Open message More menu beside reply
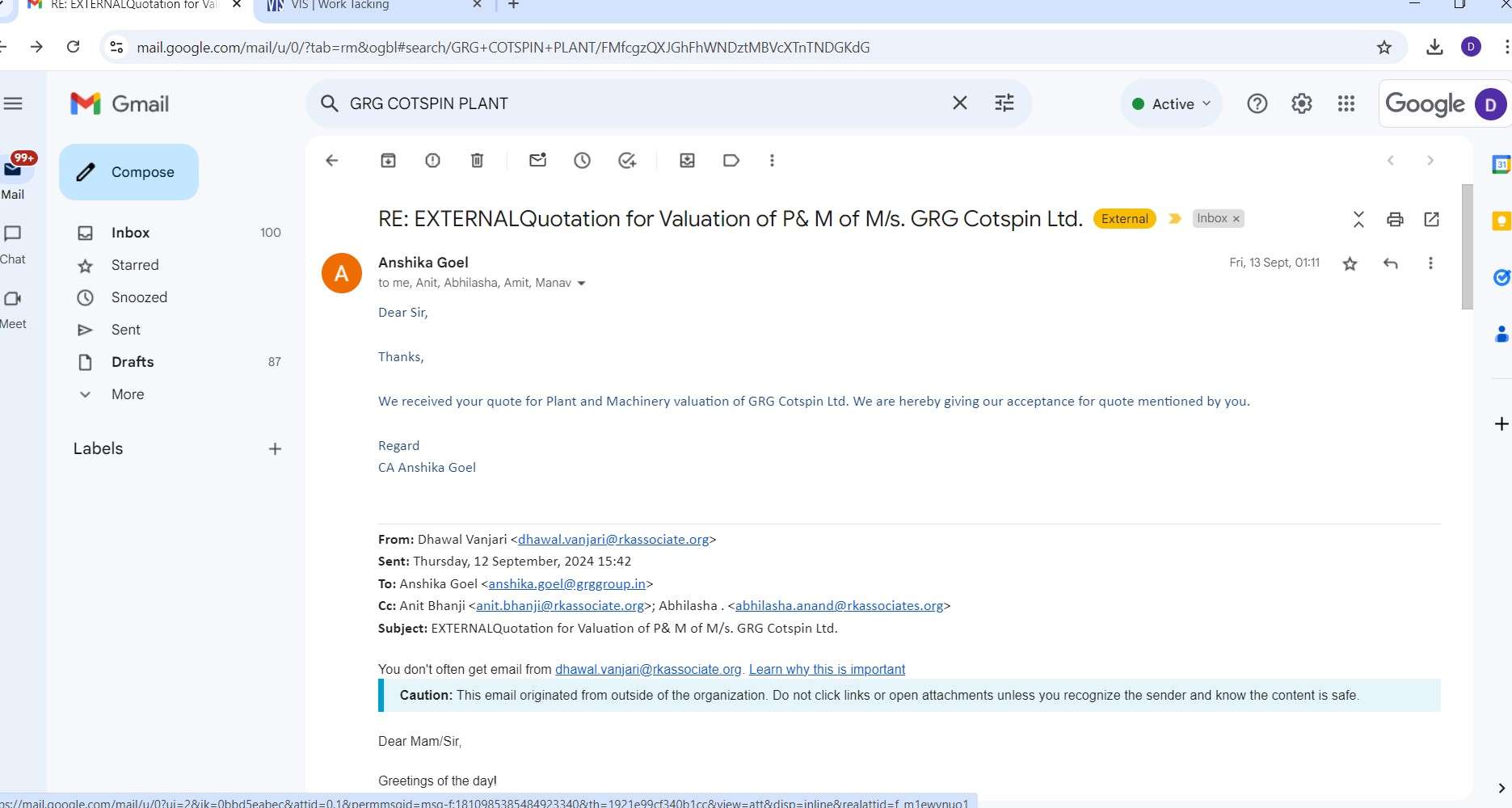Image resolution: width=1512 pixels, height=808 pixels. click(x=1430, y=263)
